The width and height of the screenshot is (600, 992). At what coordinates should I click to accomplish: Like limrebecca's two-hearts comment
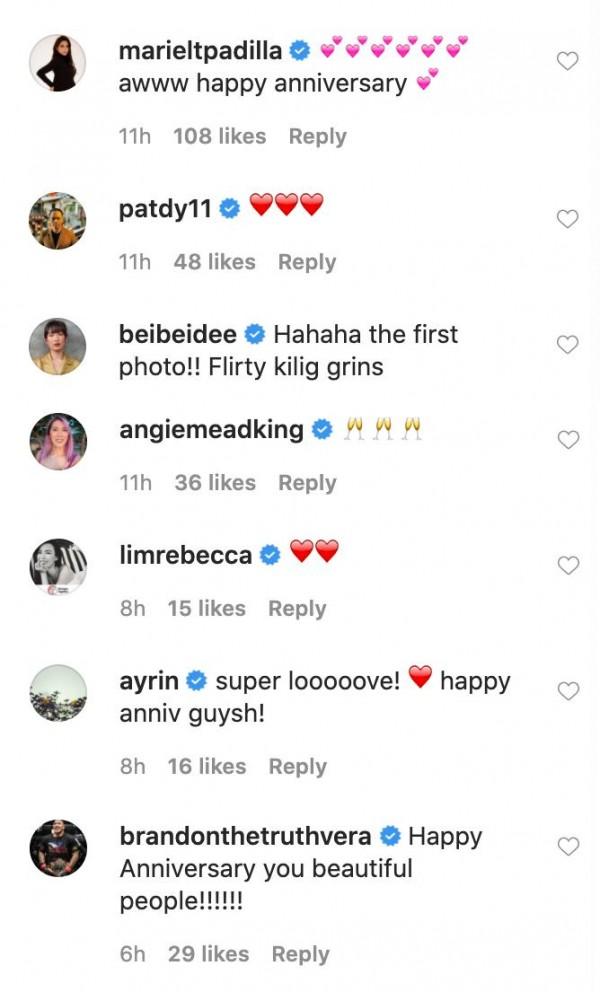567,566
